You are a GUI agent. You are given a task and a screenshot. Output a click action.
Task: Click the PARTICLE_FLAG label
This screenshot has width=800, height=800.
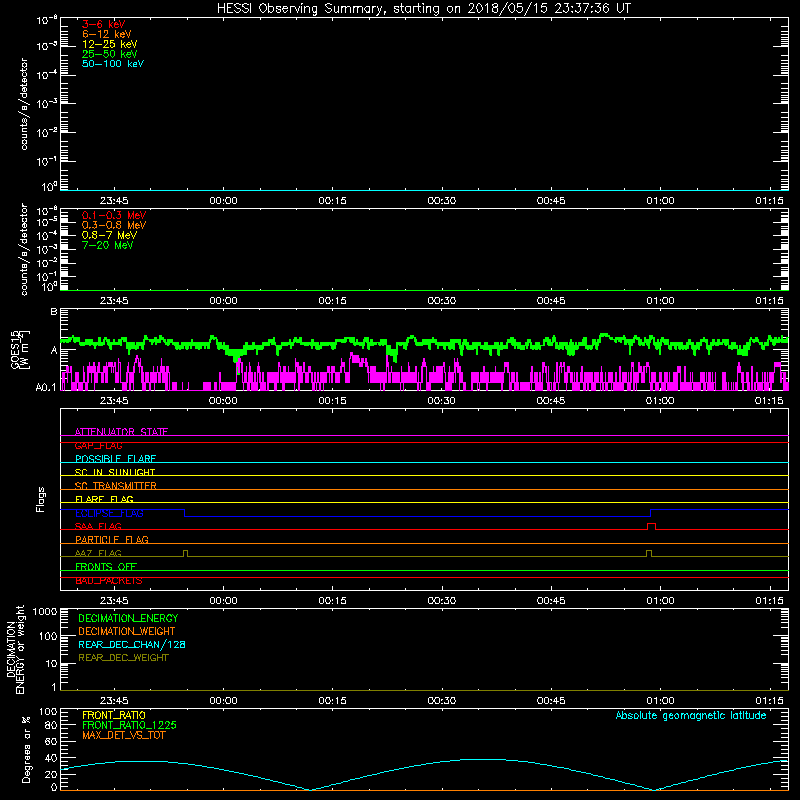point(112,539)
